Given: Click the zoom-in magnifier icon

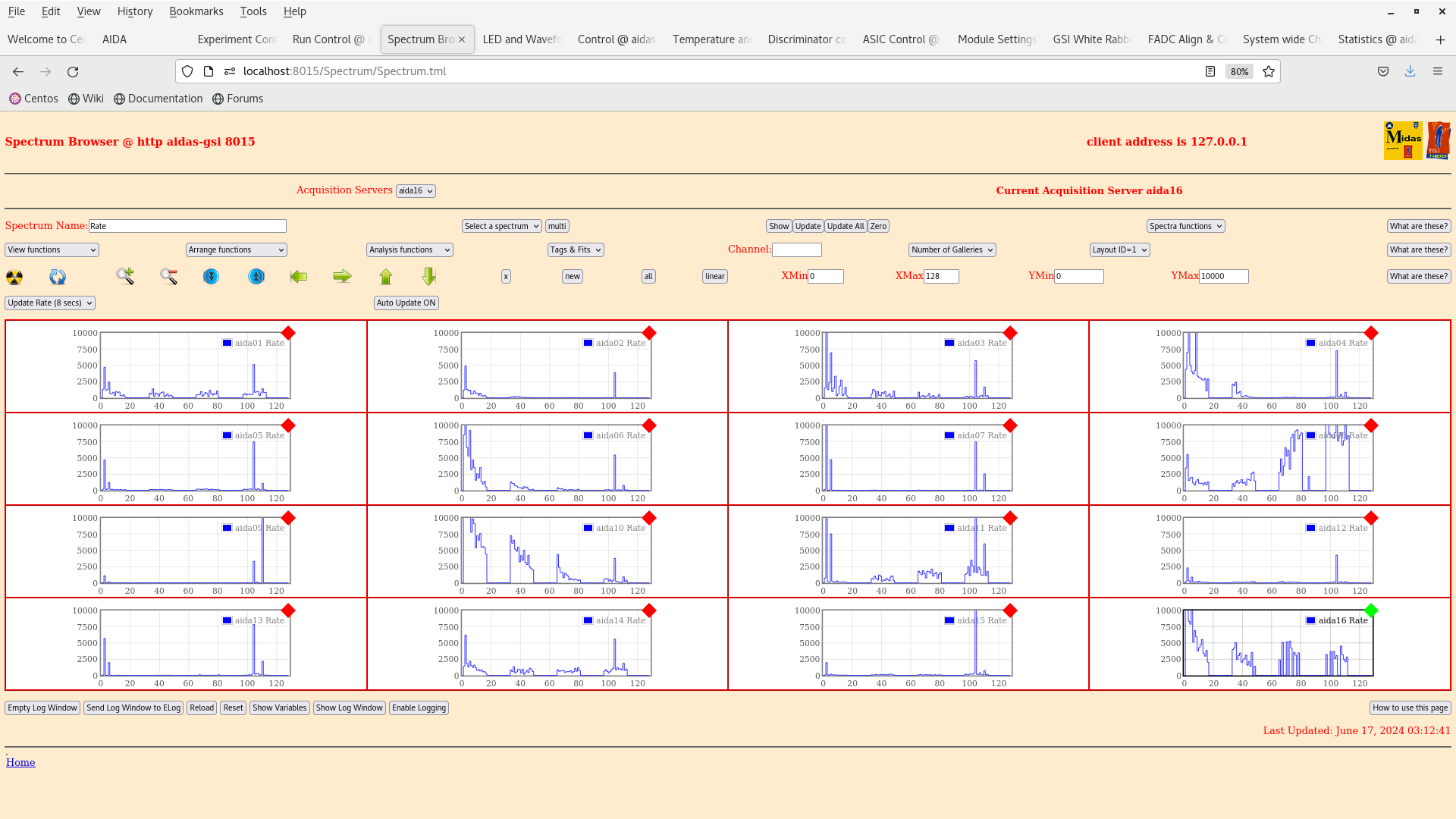Looking at the screenshot, I should coord(125,276).
